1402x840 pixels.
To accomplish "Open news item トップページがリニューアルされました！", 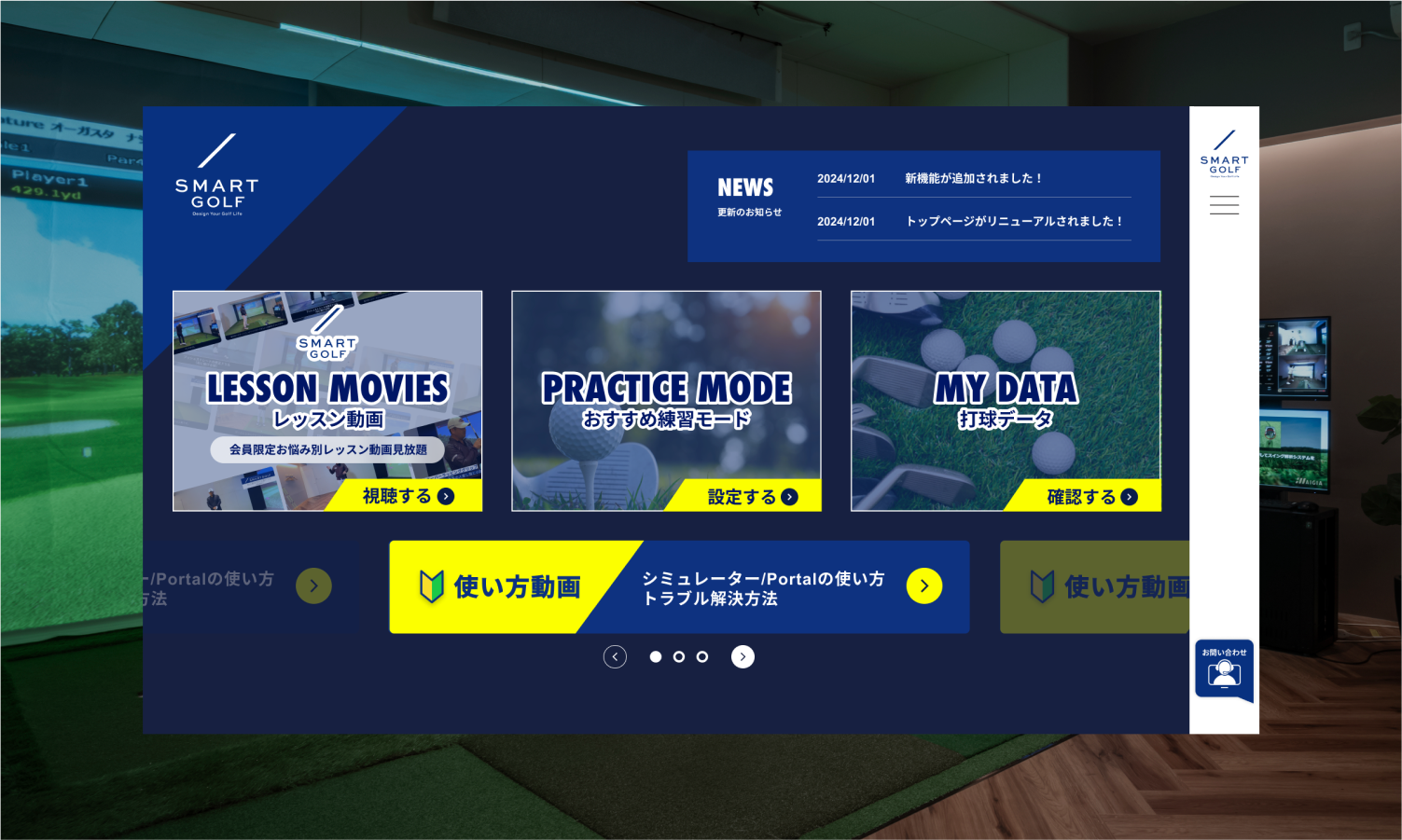I will click(x=974, y=221).
